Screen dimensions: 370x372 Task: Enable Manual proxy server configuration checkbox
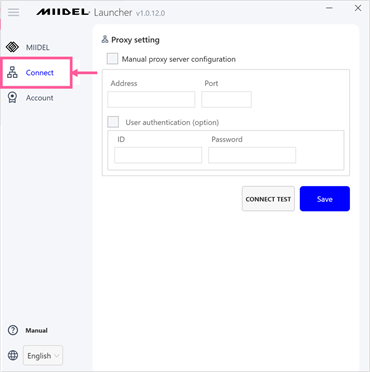(112, 59)
